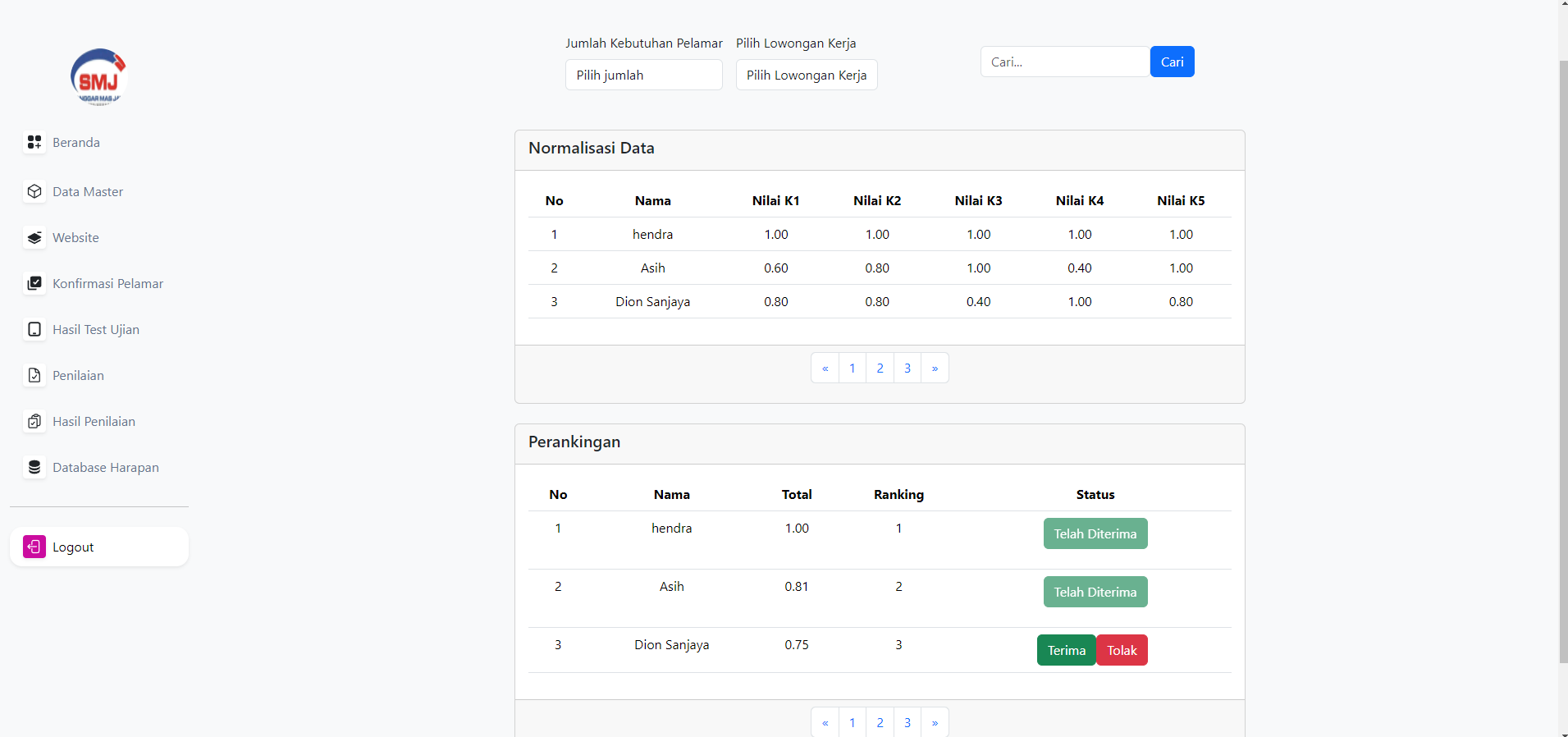The height and width of the screenshot is (737, 1568).
Task: Click the Data Master cube icon
Action: 34,192
